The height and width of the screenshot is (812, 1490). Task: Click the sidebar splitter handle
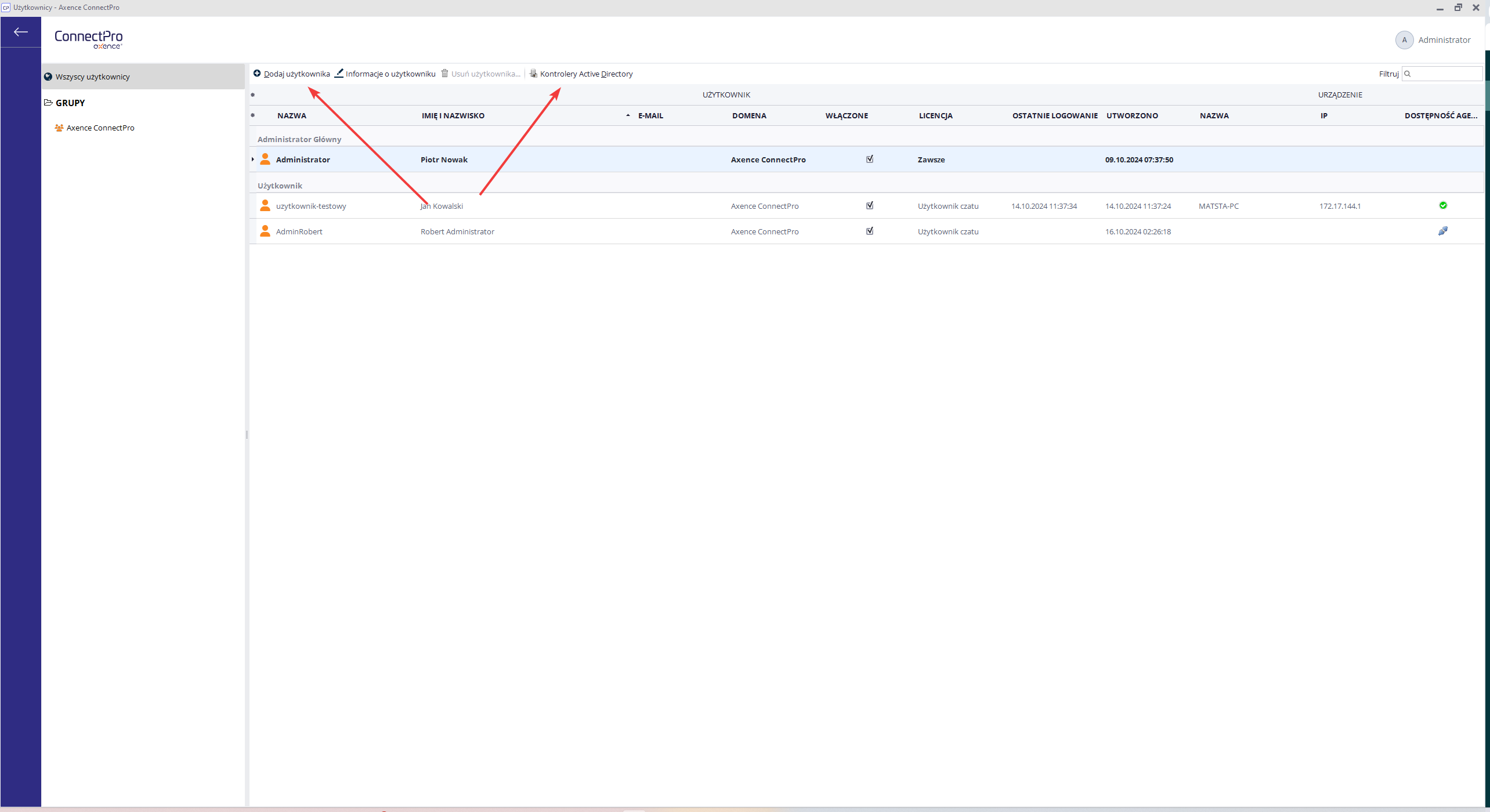247,434
